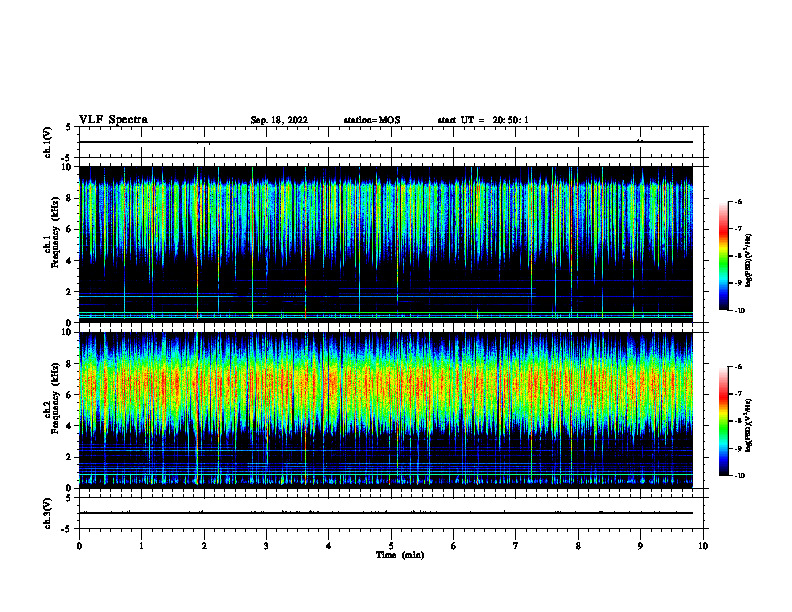792x612 pixels.
Task: Click time axis tick label "5"
Action: click(x=391, y=546)
